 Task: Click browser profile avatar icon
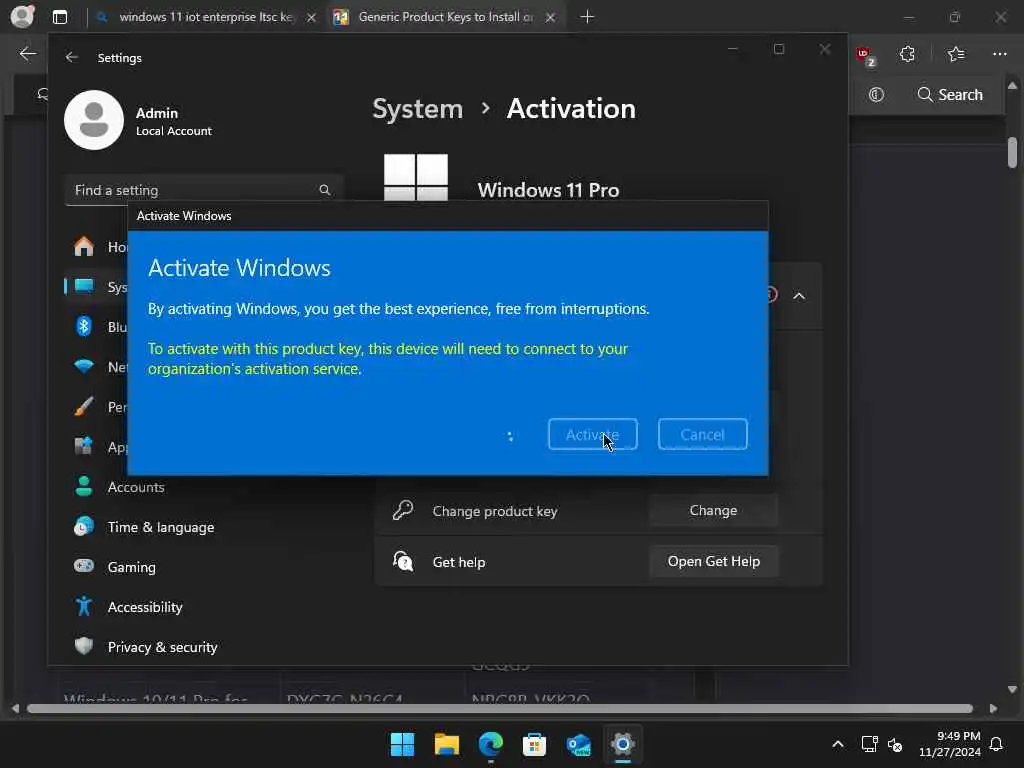click(22, 16)
